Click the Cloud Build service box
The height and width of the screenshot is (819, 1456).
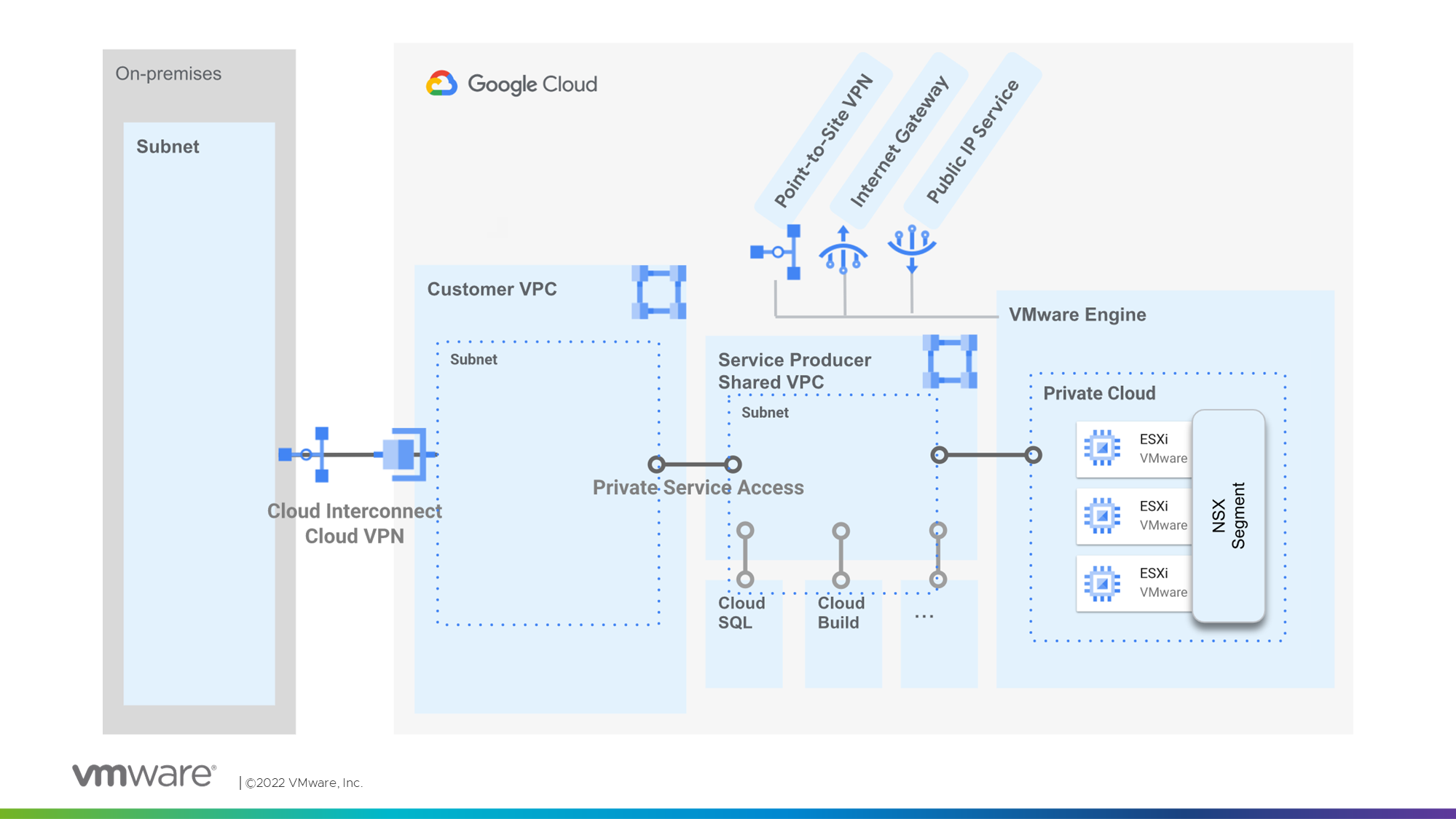(x=843, y=633)
